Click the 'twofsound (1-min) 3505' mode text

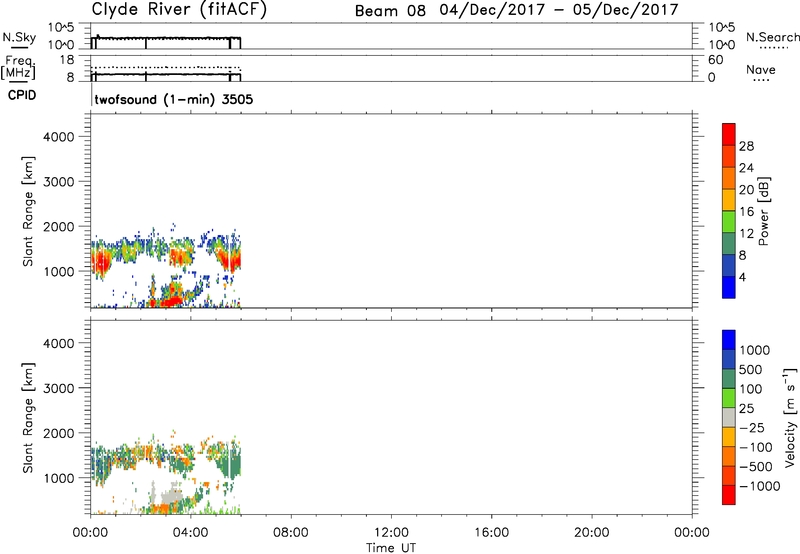pyautogui.click(x=173, y=99)
